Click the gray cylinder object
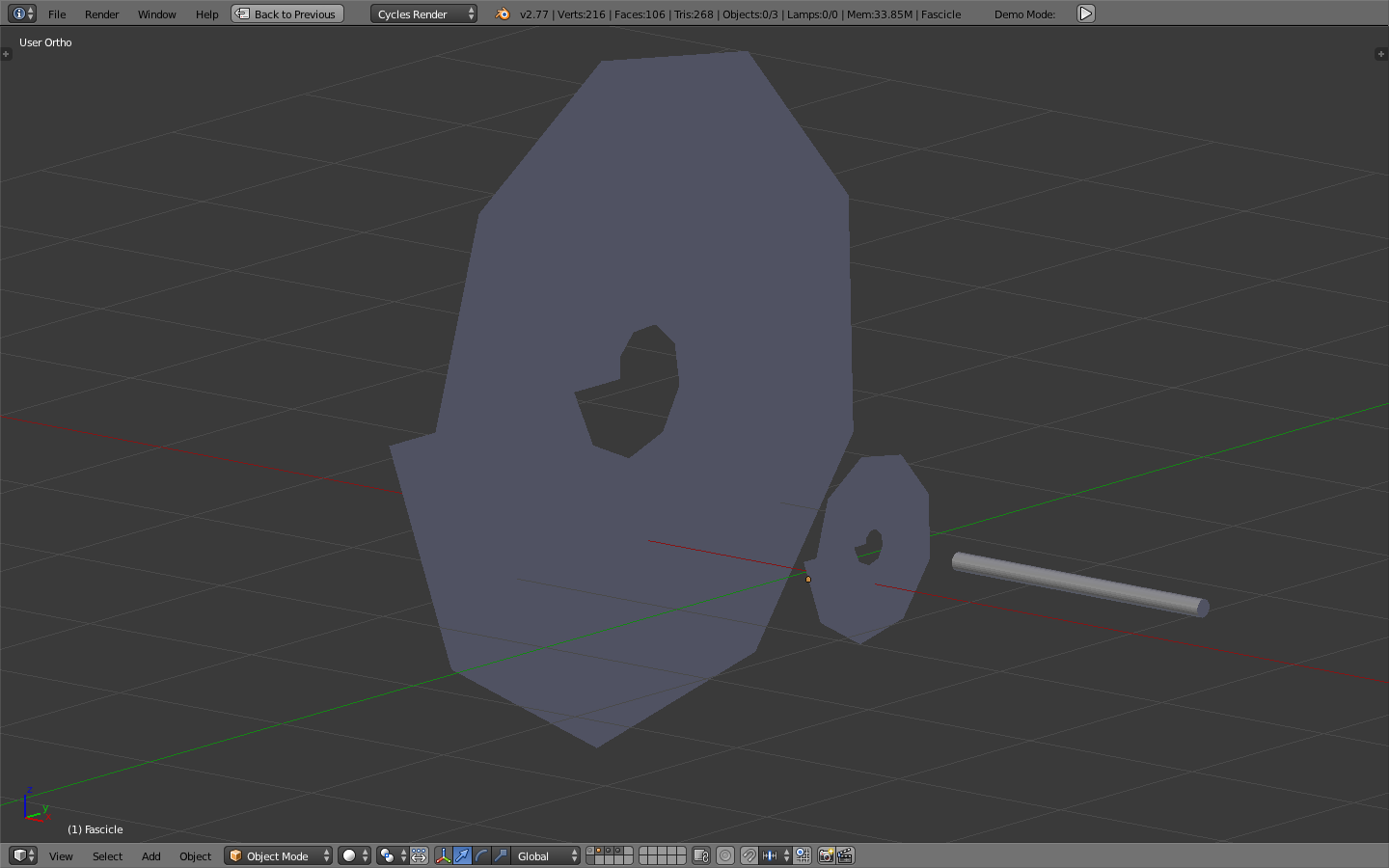Viewport: 1389px width, 868px height. point(1080,583)
